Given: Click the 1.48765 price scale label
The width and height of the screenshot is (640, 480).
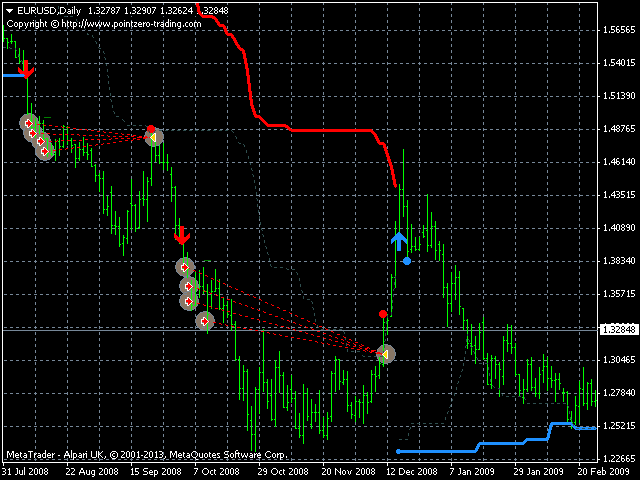Looking at the screenshot, I should 619,129.
